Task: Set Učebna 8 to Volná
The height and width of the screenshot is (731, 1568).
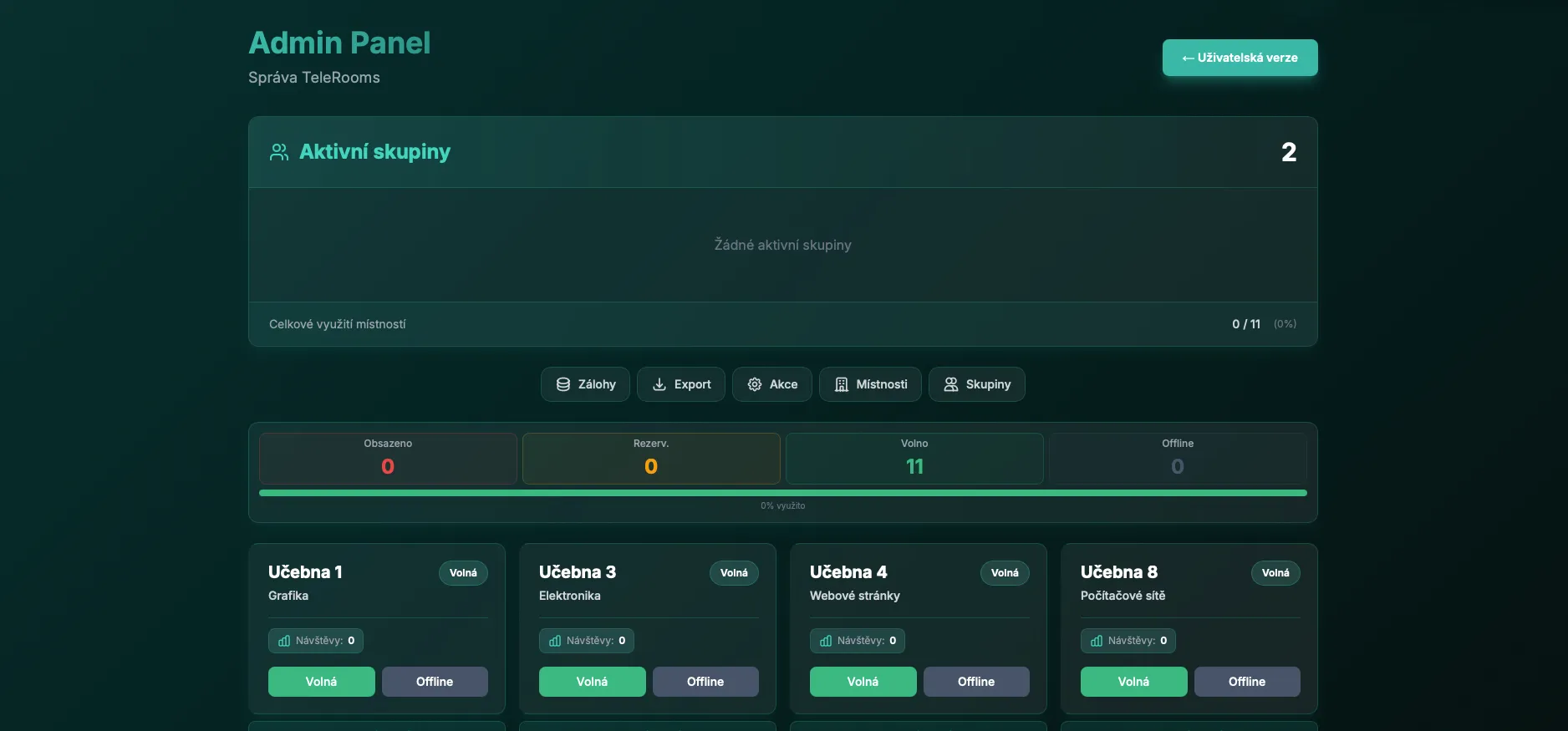Action: (1133, 682)
